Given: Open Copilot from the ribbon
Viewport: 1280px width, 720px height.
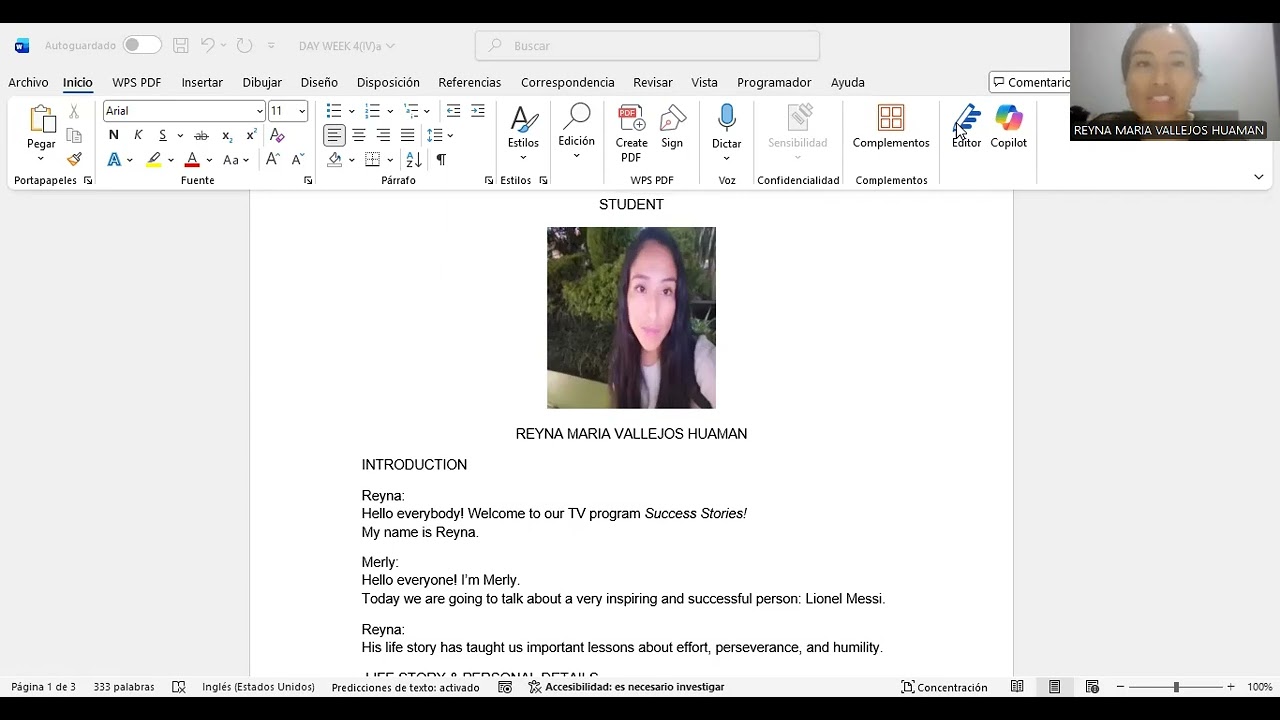Looking at the screenshot, I should pyautogui.click(x=1008, y=127).
